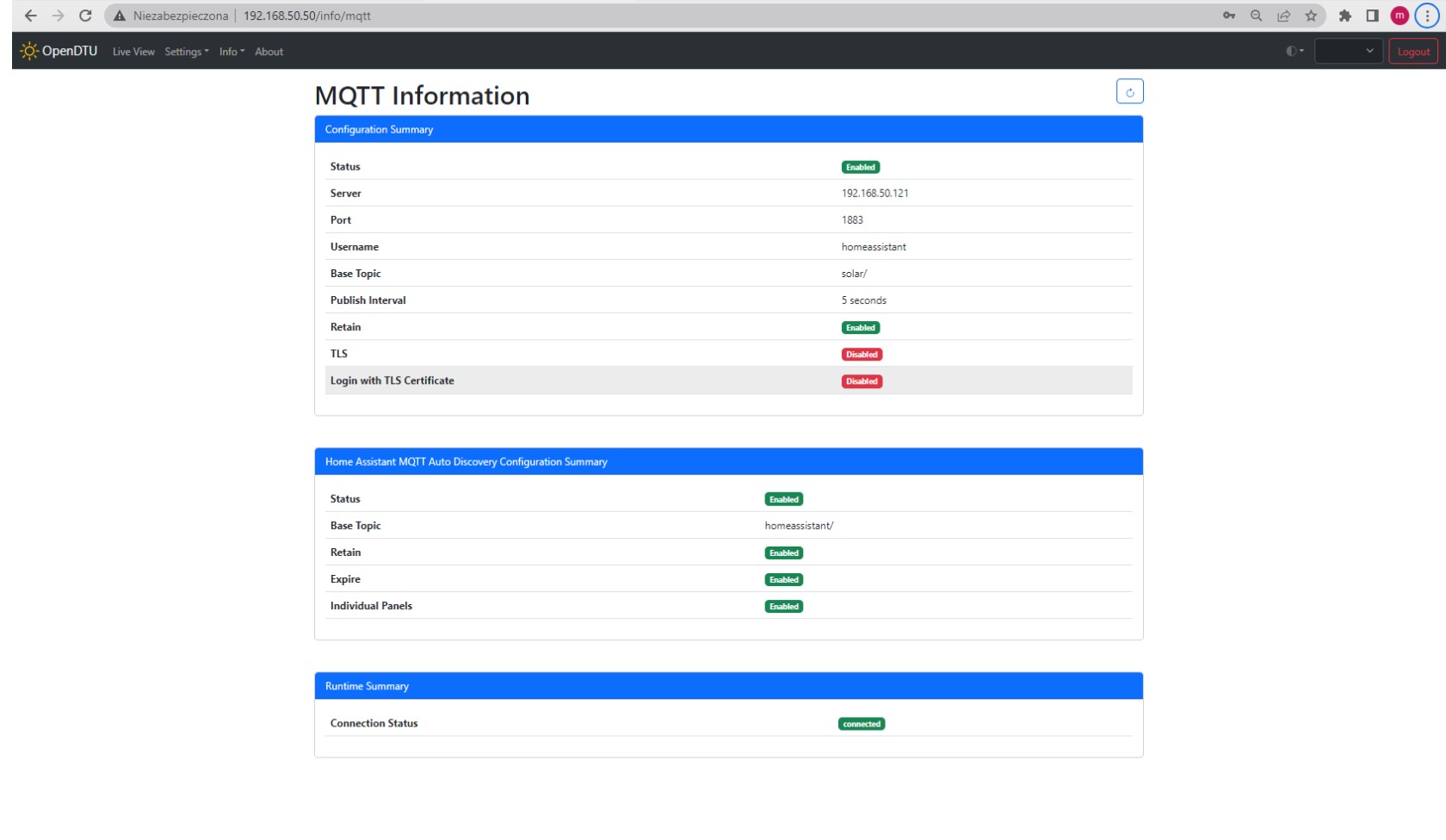
Task: Open the About page
Action: pyautogui.click(x=269, y=52)
